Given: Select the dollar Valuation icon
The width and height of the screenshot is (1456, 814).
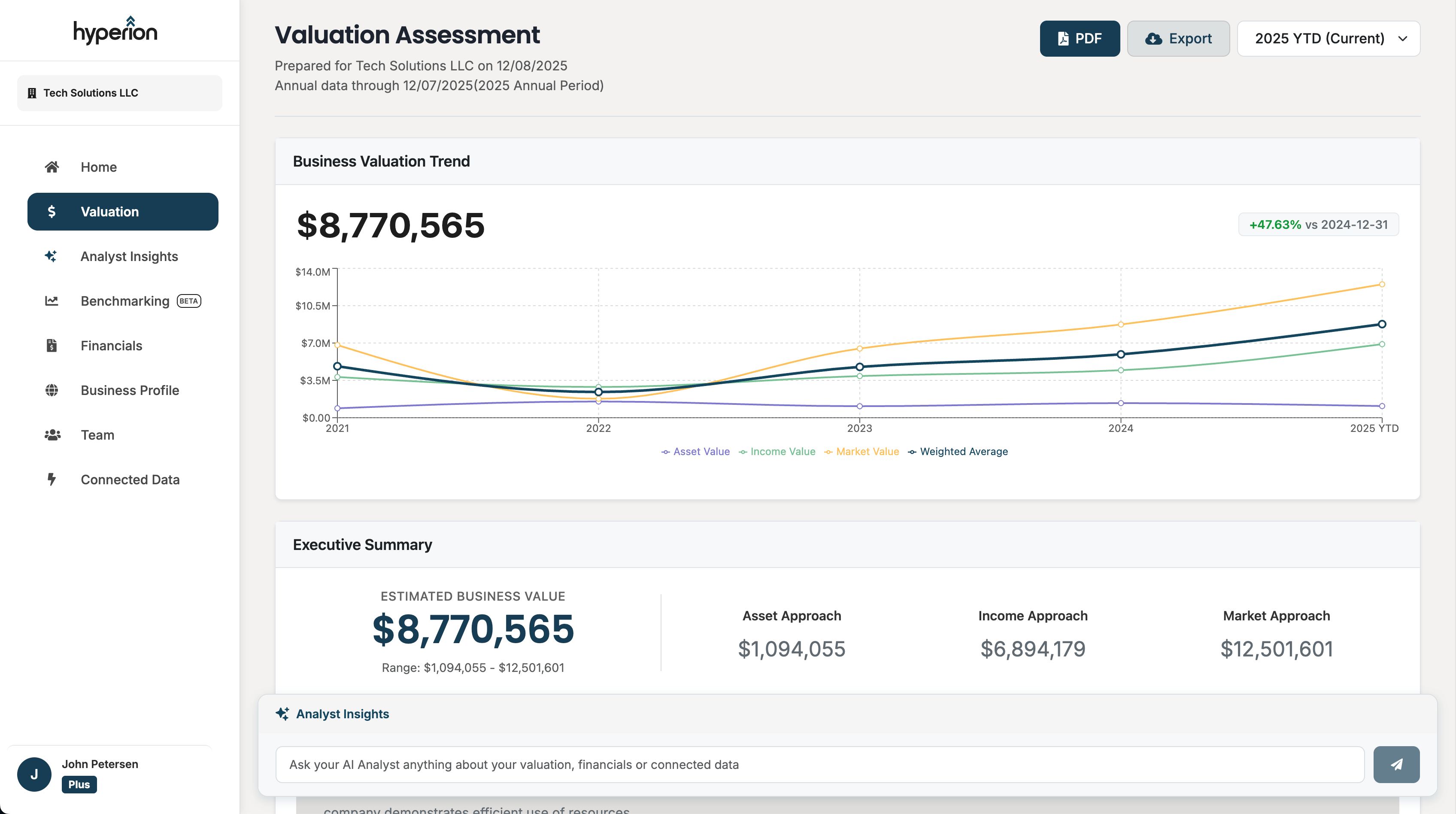Looking at the screenshot, I should click(52, 211).
